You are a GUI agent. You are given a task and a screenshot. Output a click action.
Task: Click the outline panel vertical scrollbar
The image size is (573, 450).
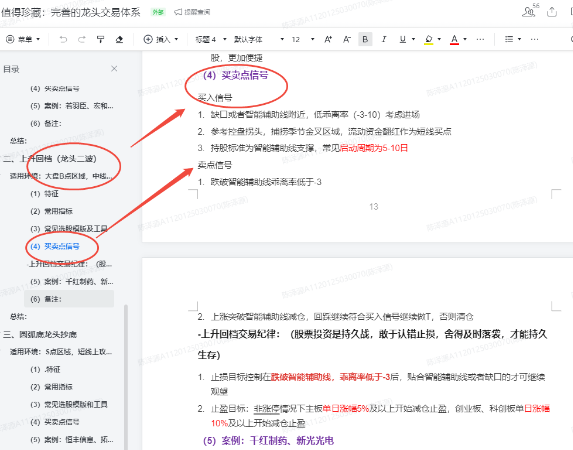point(126,377)
